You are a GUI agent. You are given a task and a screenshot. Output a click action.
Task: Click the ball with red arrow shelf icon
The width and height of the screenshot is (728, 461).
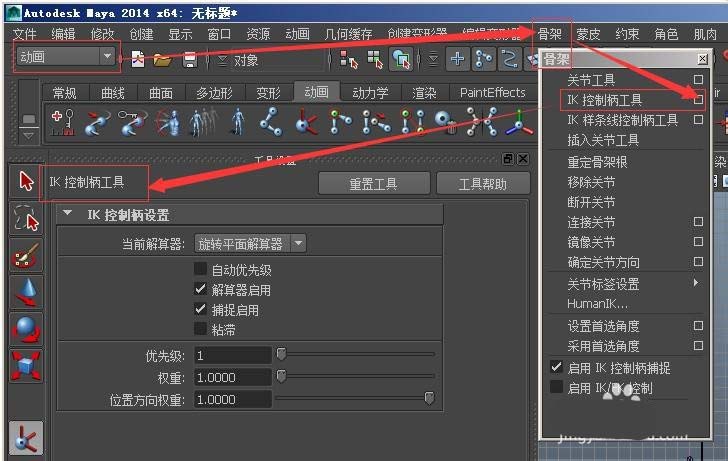pyautogui.click(x=97, y=123)
